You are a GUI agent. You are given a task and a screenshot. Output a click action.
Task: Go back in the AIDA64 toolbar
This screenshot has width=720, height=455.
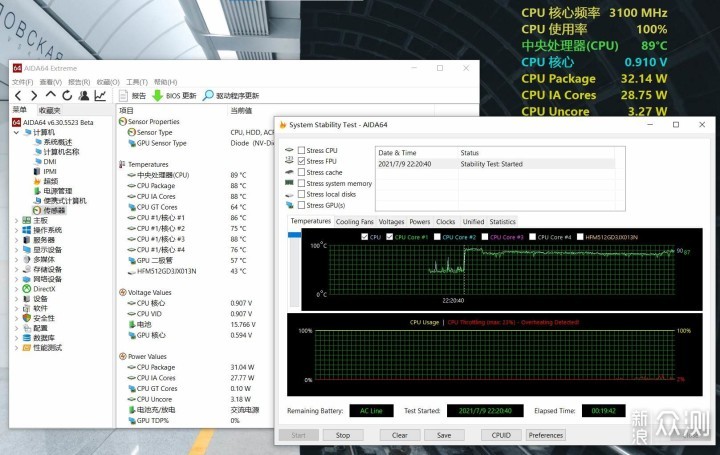18,95
